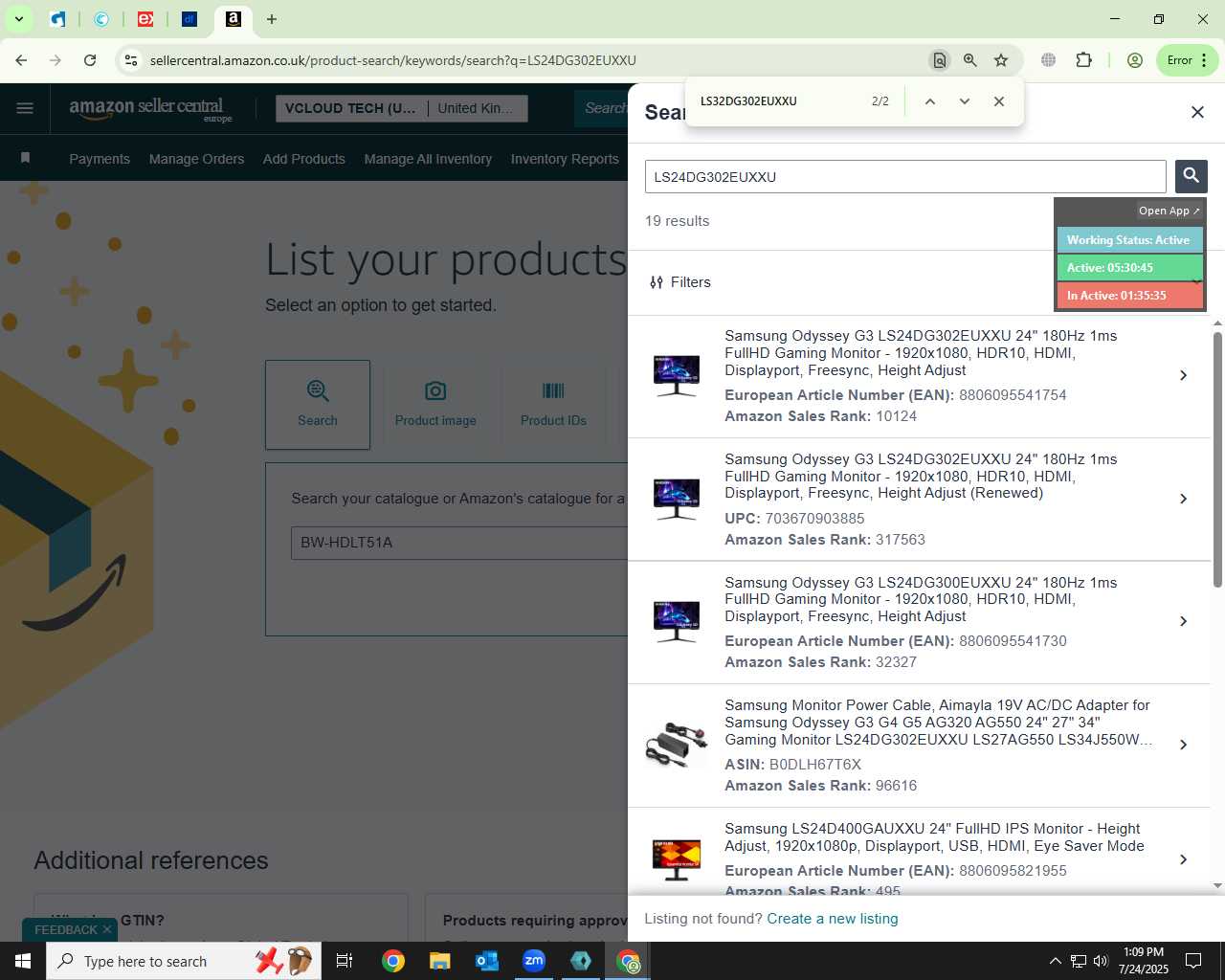Open the tab search dropdown arrow
The height and width of the screenshot is (980, 1225).
(18, 19)
